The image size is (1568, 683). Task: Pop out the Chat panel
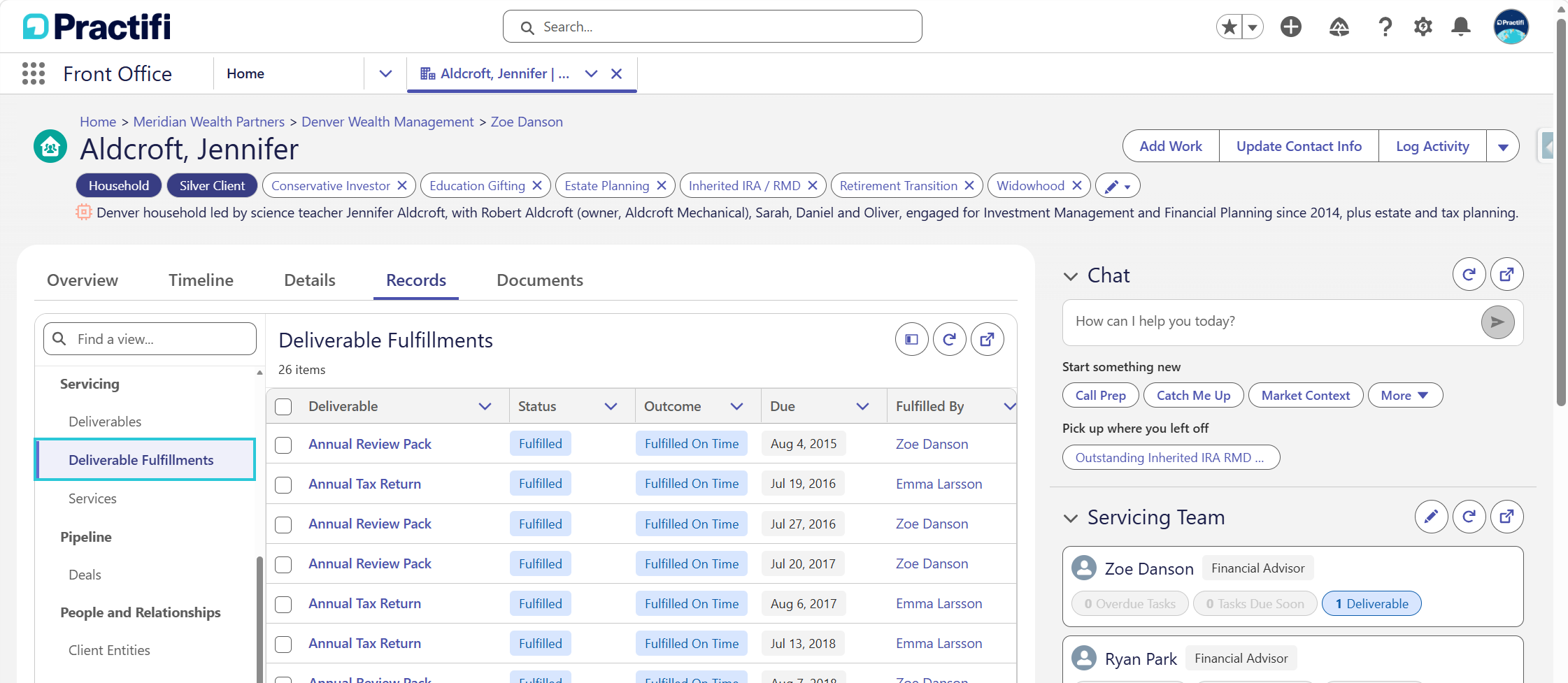point(1507,275)
